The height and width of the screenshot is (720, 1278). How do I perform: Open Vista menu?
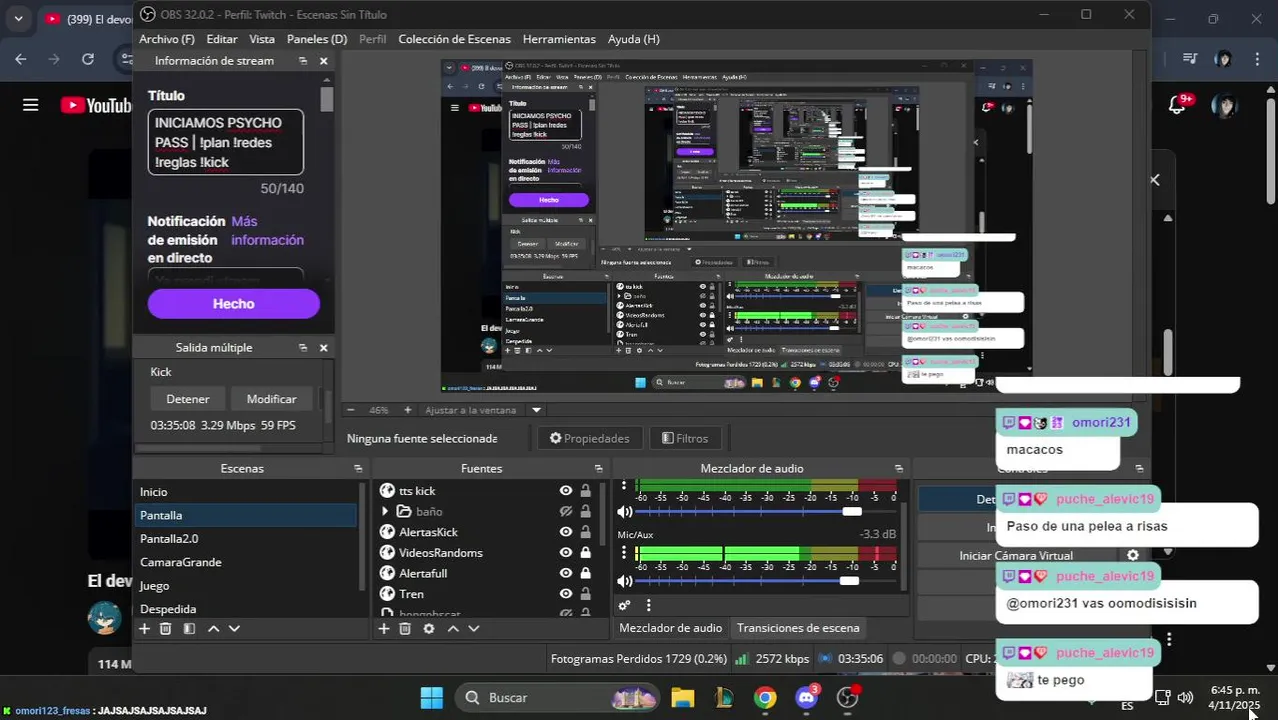[x=262, y=39]
